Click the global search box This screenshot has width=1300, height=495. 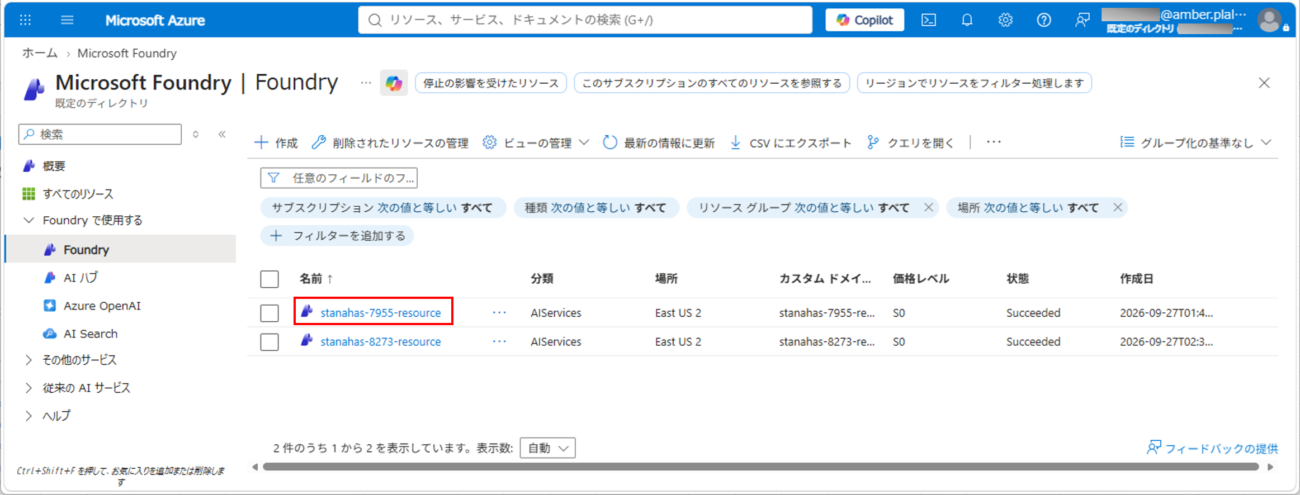585,20
